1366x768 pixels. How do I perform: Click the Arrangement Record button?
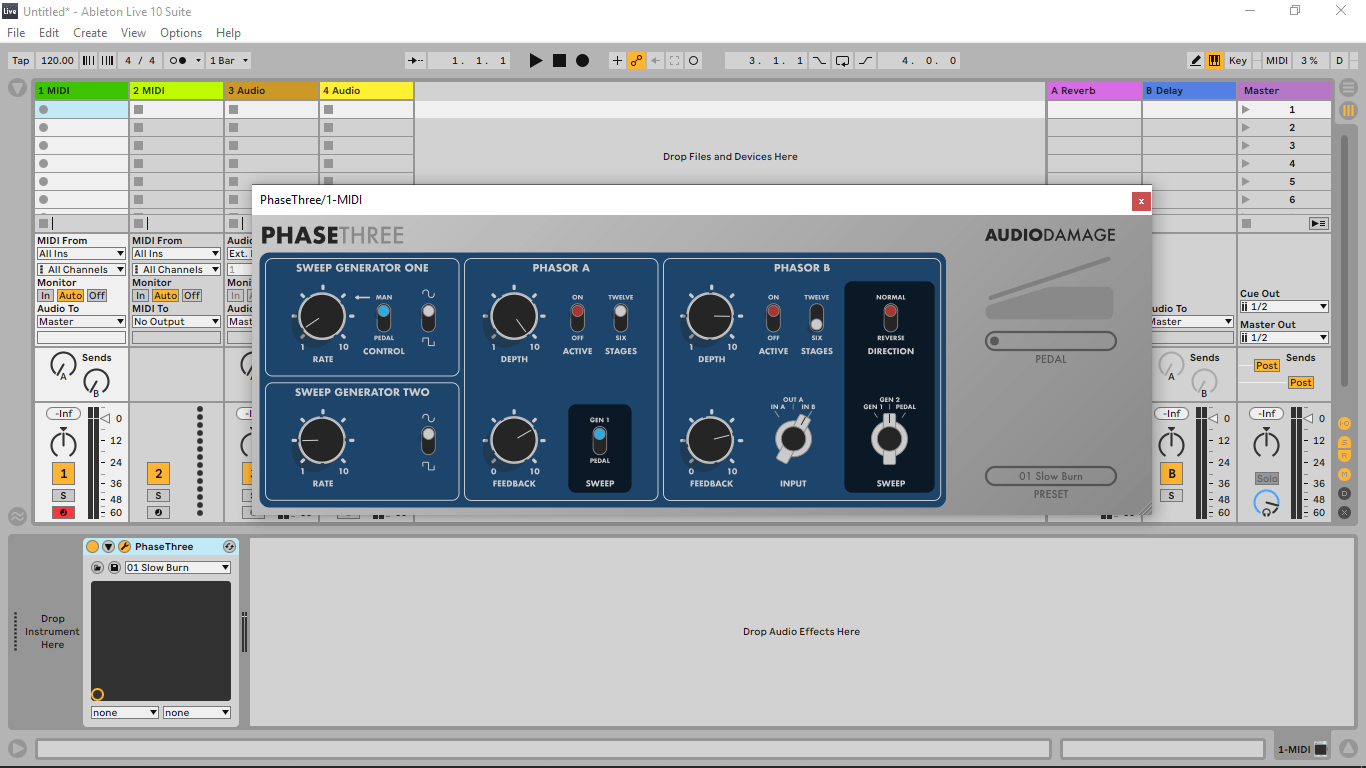tap(583, 61)
